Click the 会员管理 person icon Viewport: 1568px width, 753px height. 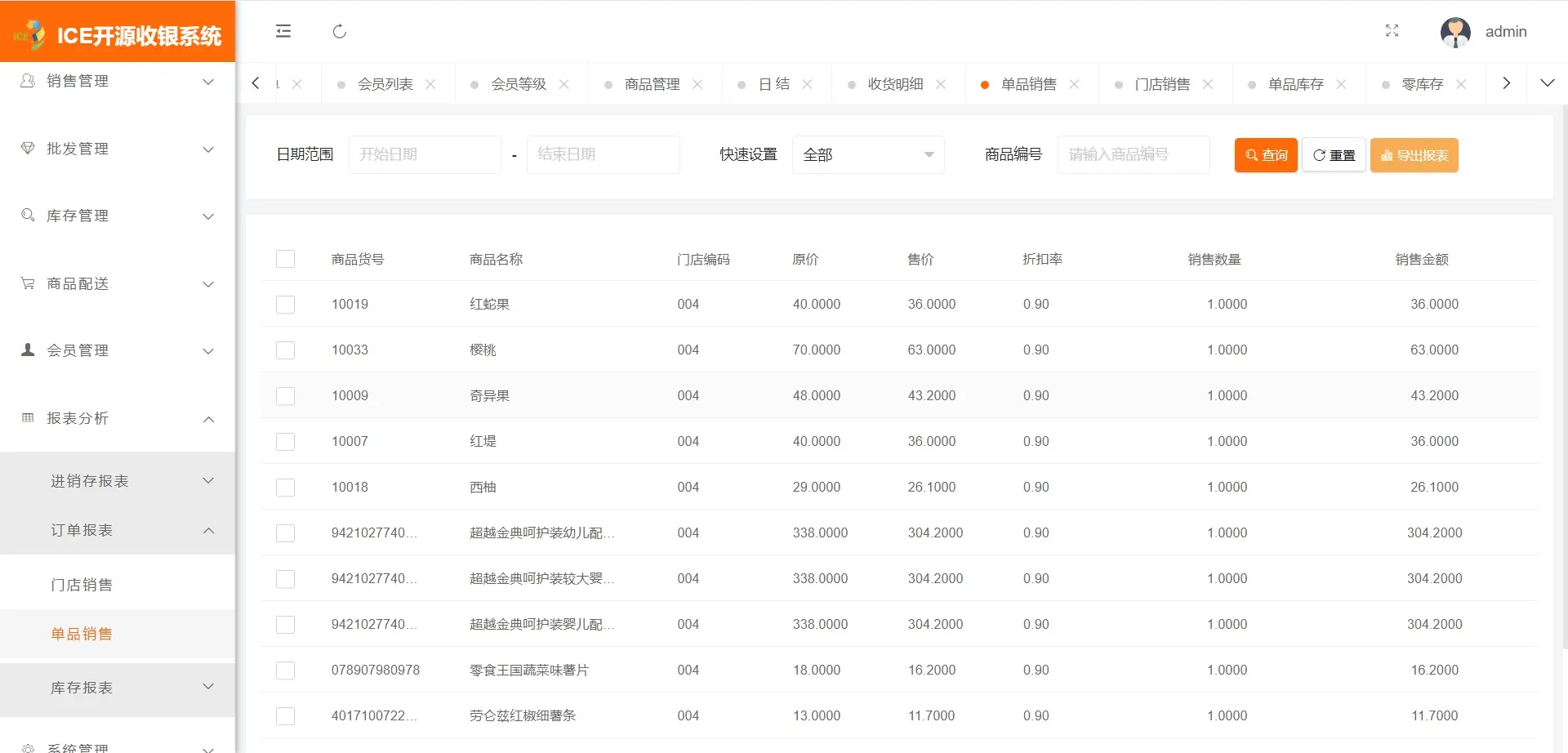(28, 350)
